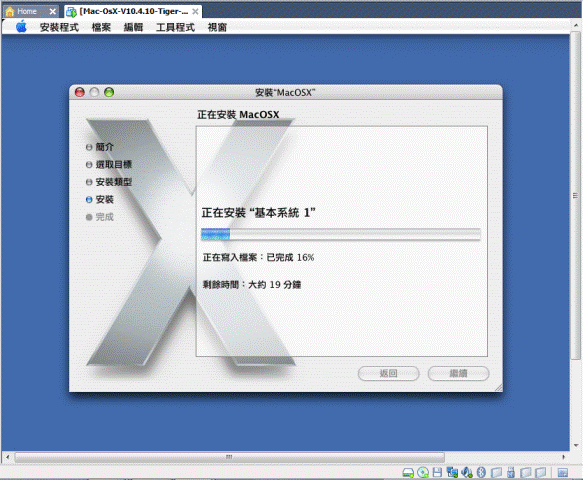
Task: Click the 繼續 button
Action: [x=458, y=373]
